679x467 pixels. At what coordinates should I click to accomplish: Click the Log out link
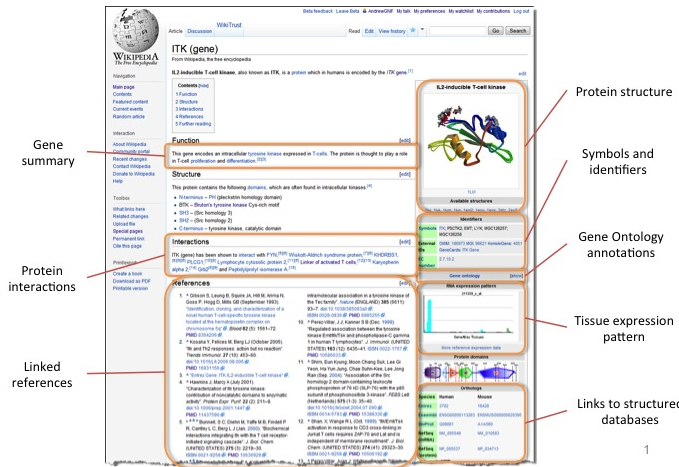(521, 11)
